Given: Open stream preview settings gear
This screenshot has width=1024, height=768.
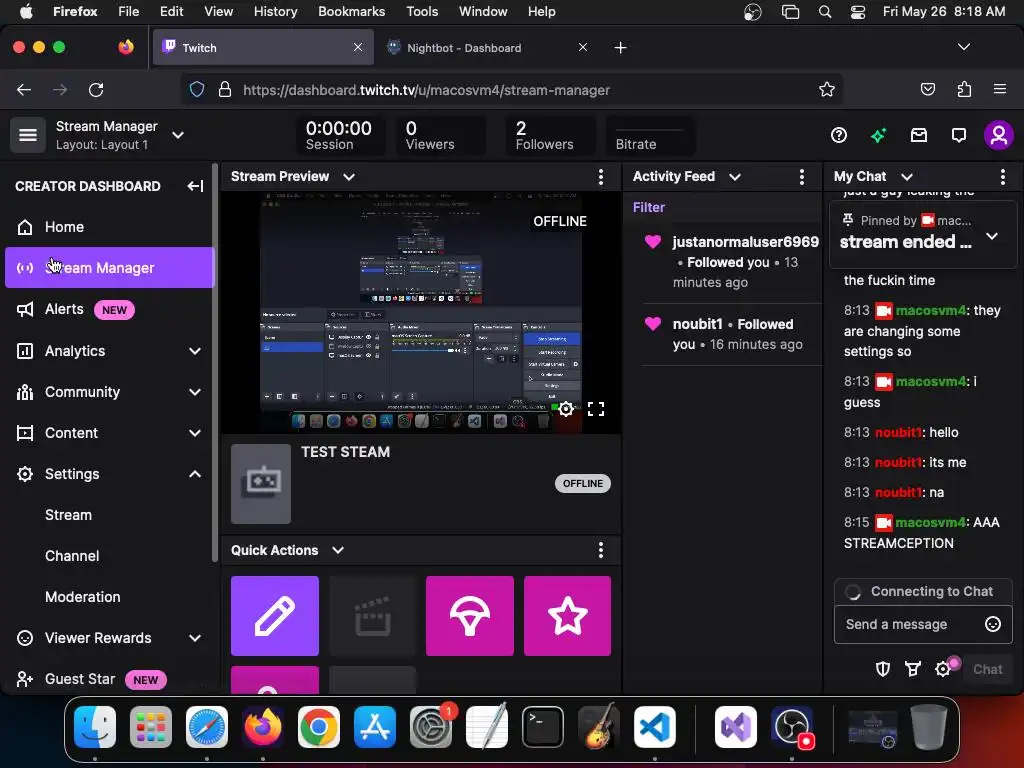Looking at the screenshot, I should click(566, 409).
